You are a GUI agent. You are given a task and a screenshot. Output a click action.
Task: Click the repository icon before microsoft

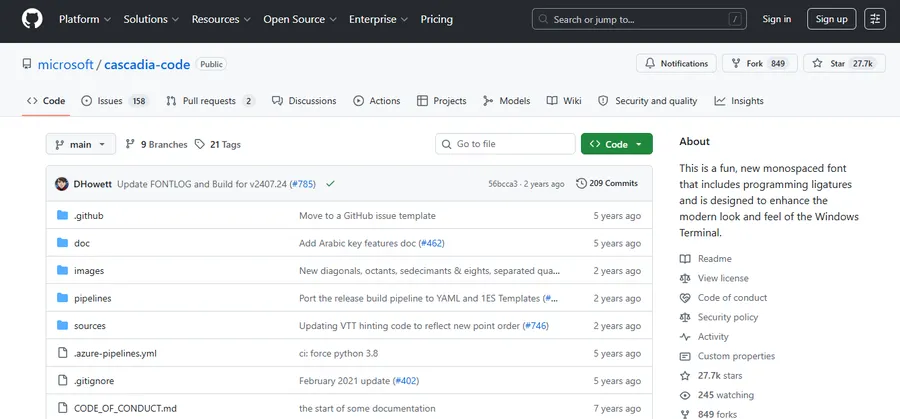[x=27, y=64]
